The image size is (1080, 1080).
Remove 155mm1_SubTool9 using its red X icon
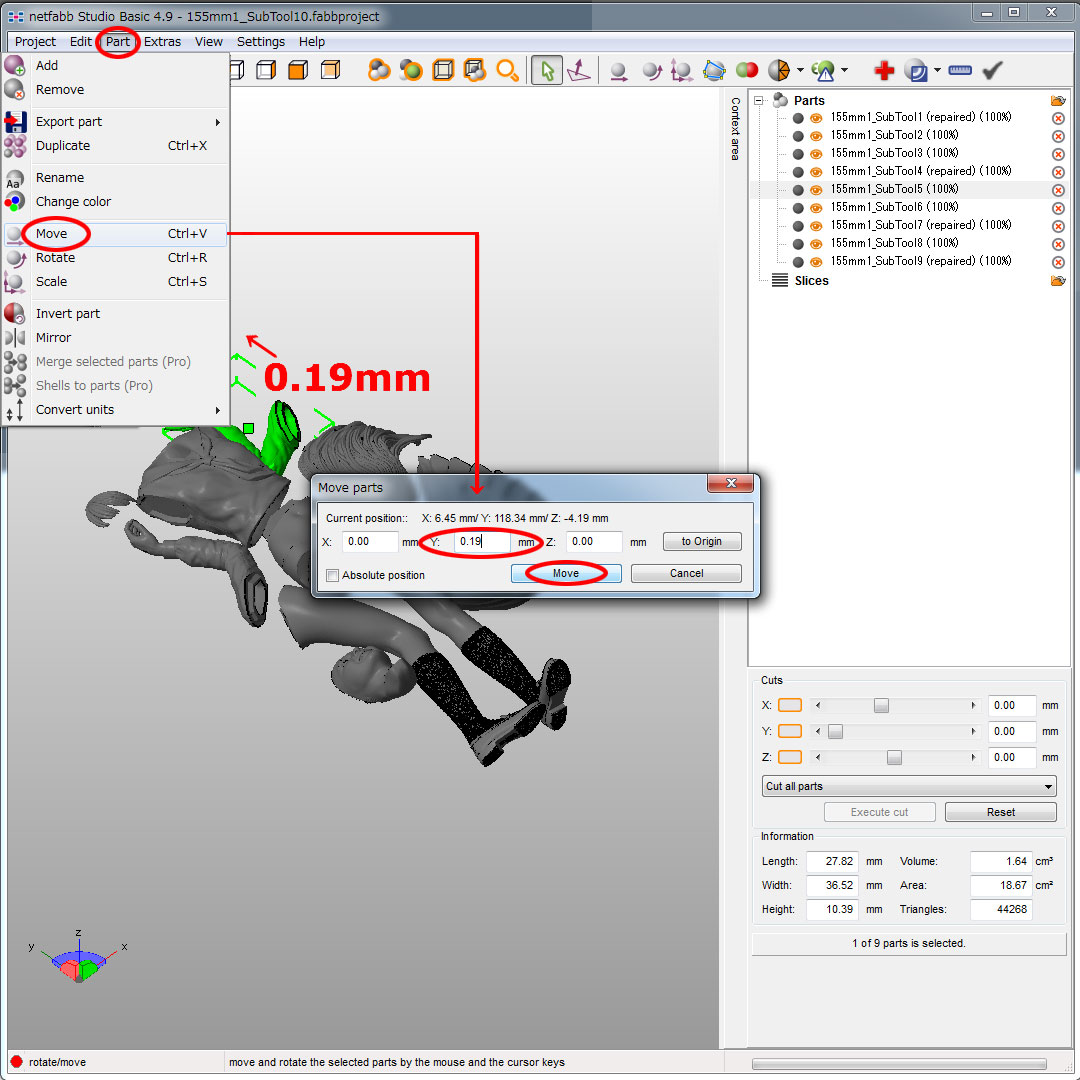1059,262
